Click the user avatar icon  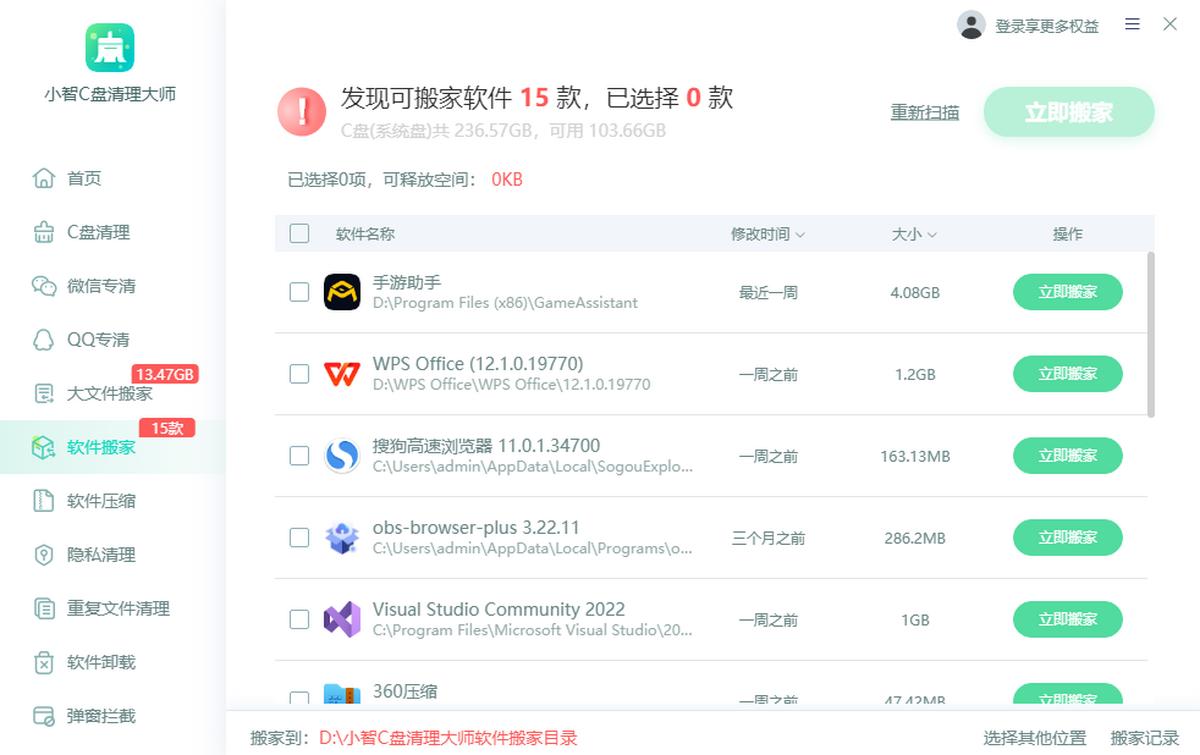point(971,25)
